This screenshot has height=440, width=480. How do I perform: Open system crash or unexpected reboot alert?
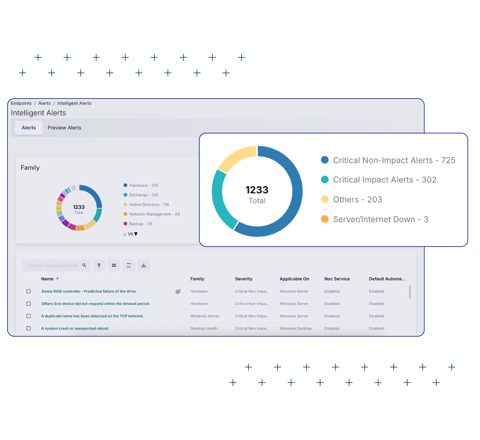pyautogui.click(x=75, y=328)
